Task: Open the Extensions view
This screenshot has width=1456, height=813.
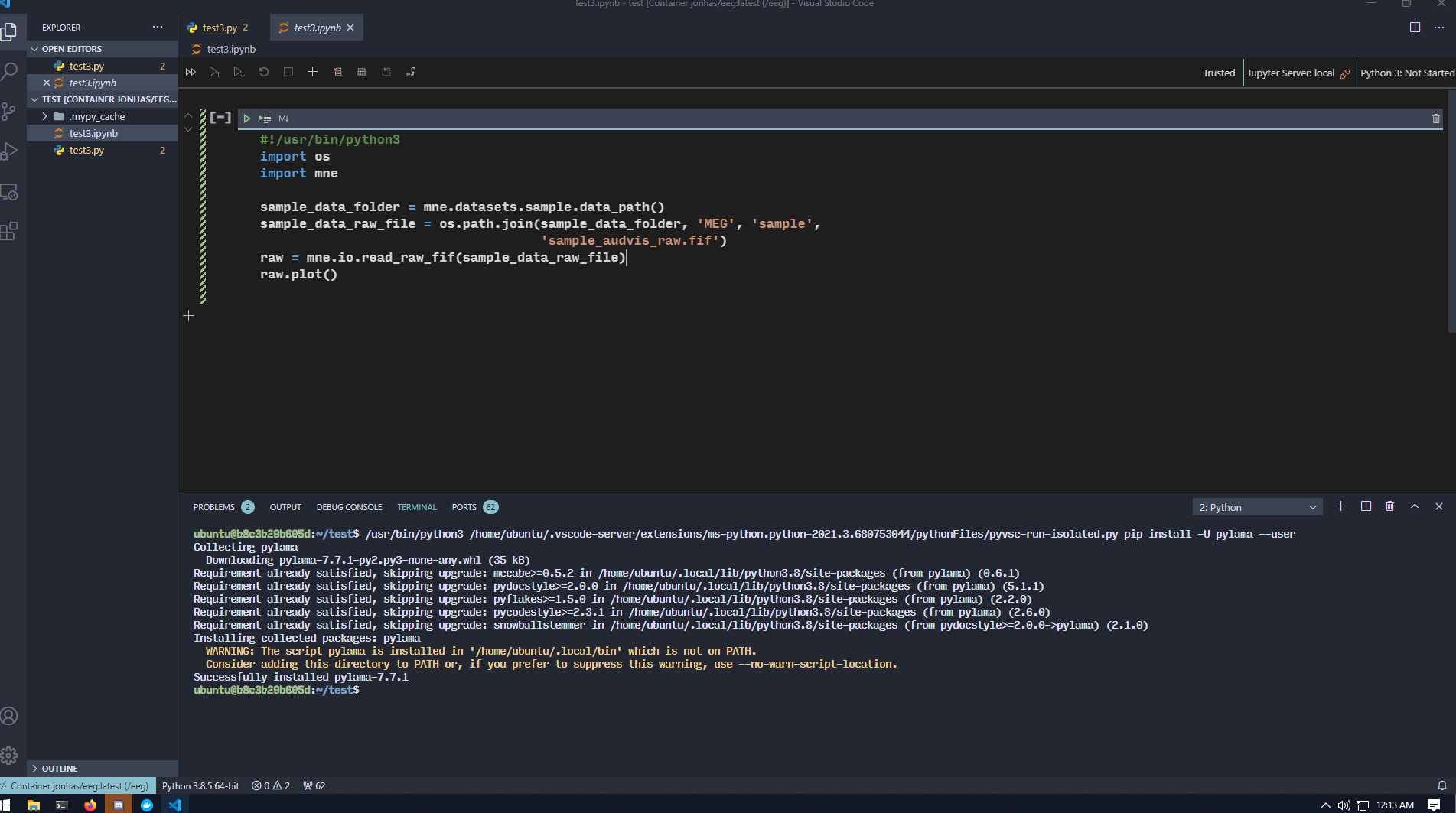Action: (x=10, y=230)
